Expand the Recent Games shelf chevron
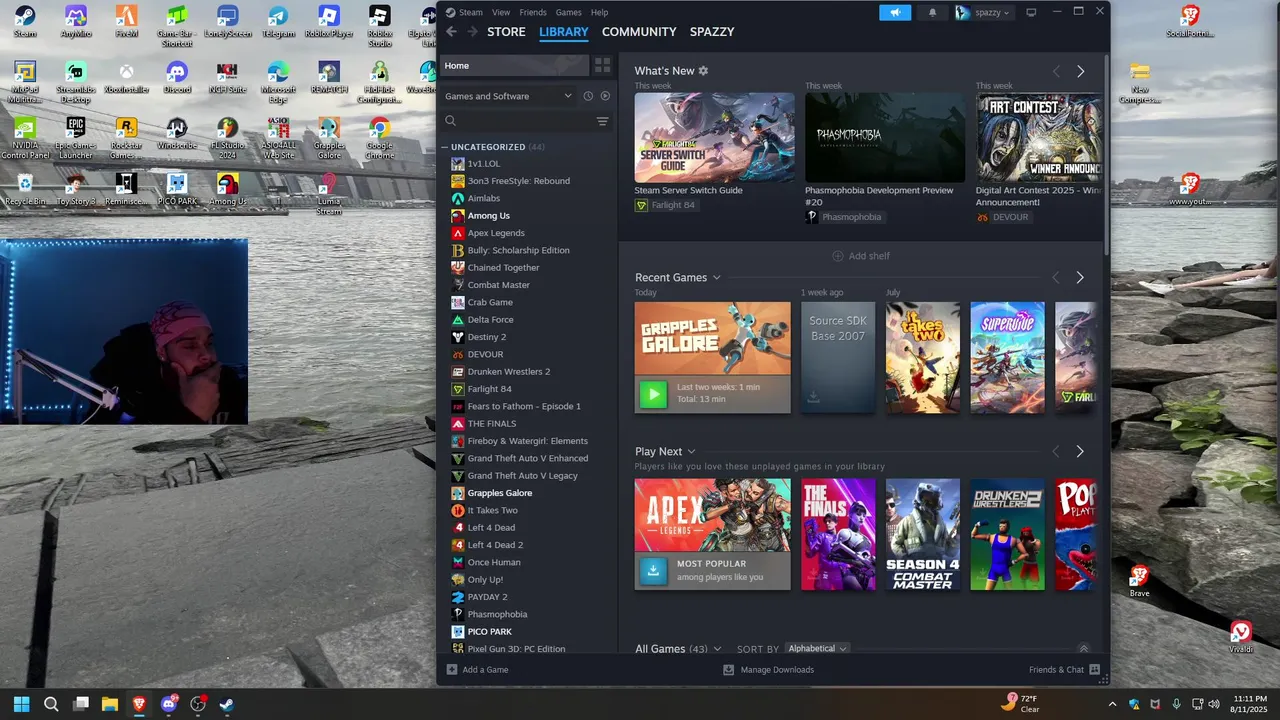Image resolution: width=1280 pixels, height=720 pixels. point(717,278)
